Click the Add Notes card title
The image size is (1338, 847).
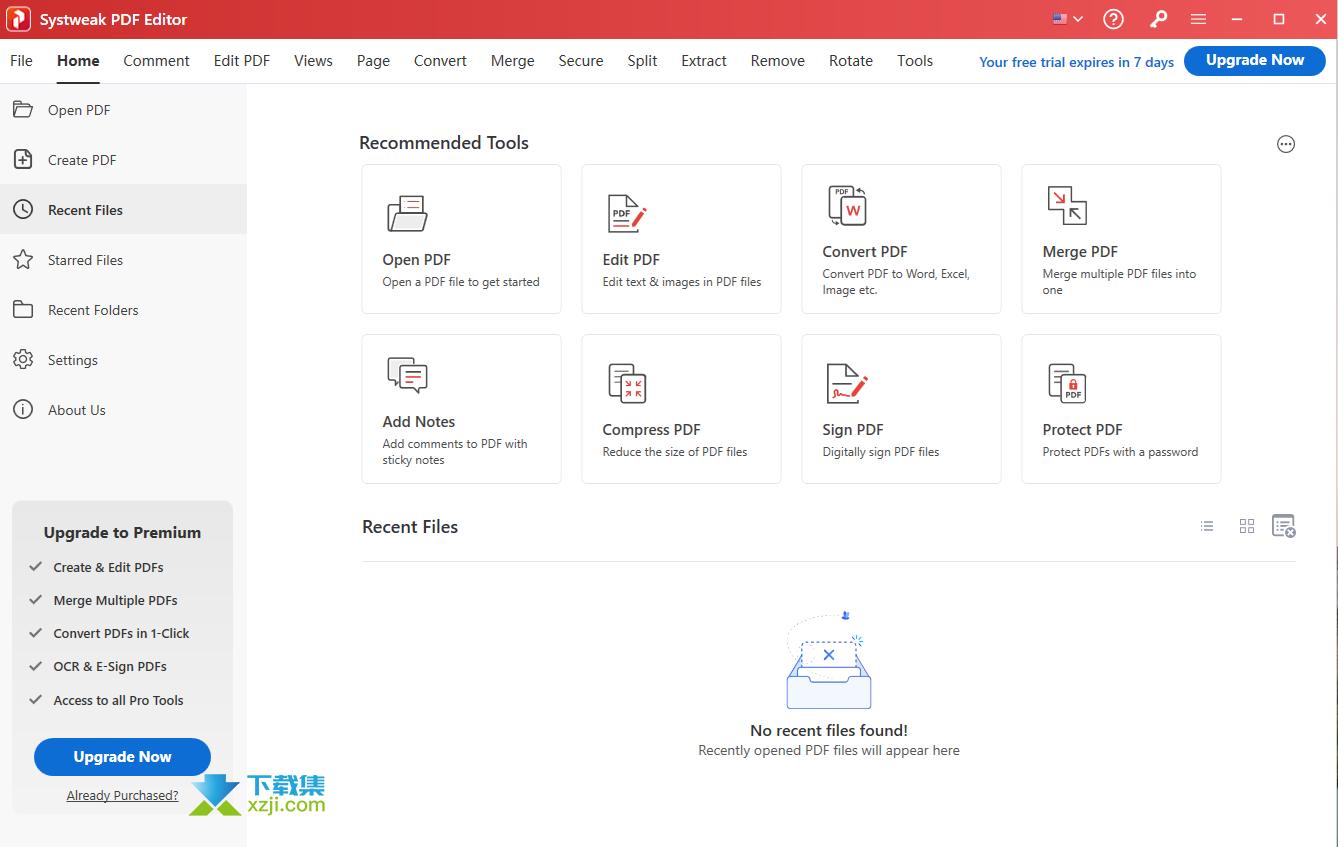[x=419, y=422]
